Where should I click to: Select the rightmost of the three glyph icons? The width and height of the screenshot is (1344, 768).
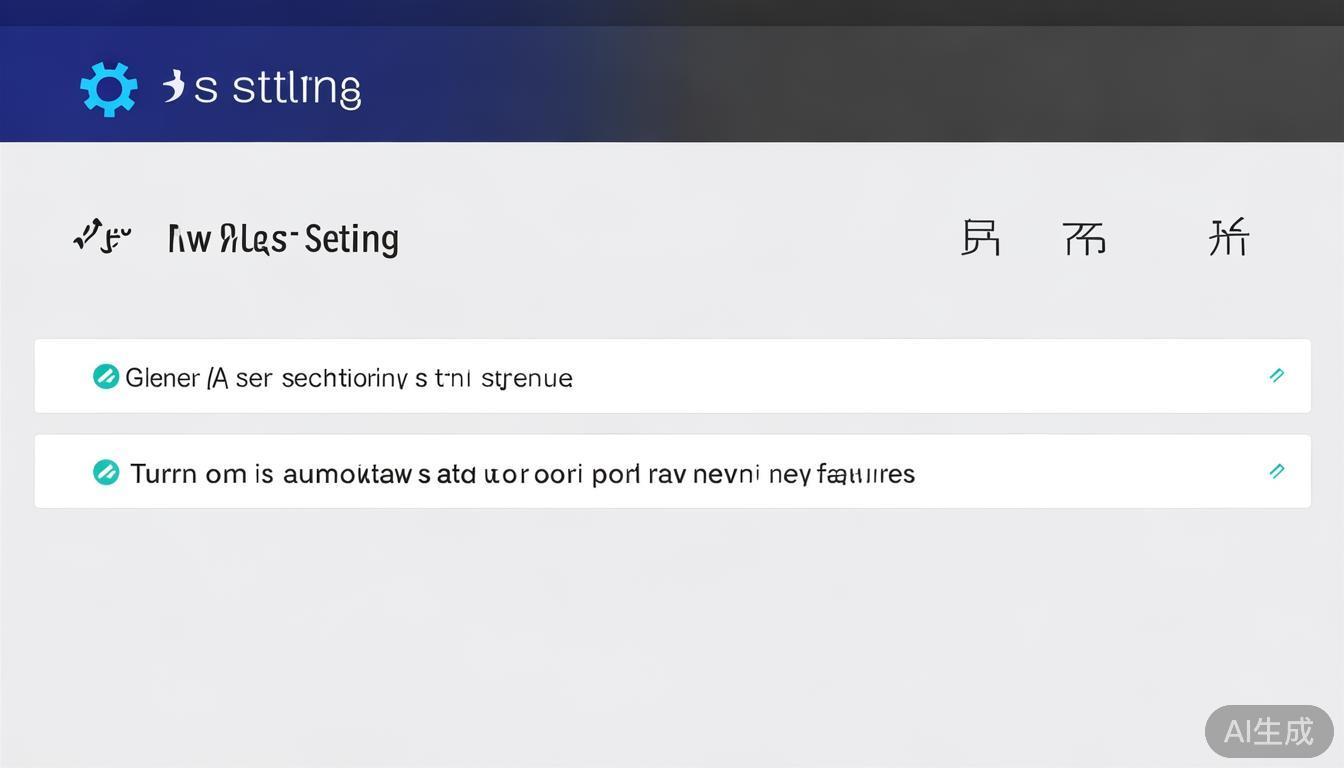click(x=1228, y=238)
